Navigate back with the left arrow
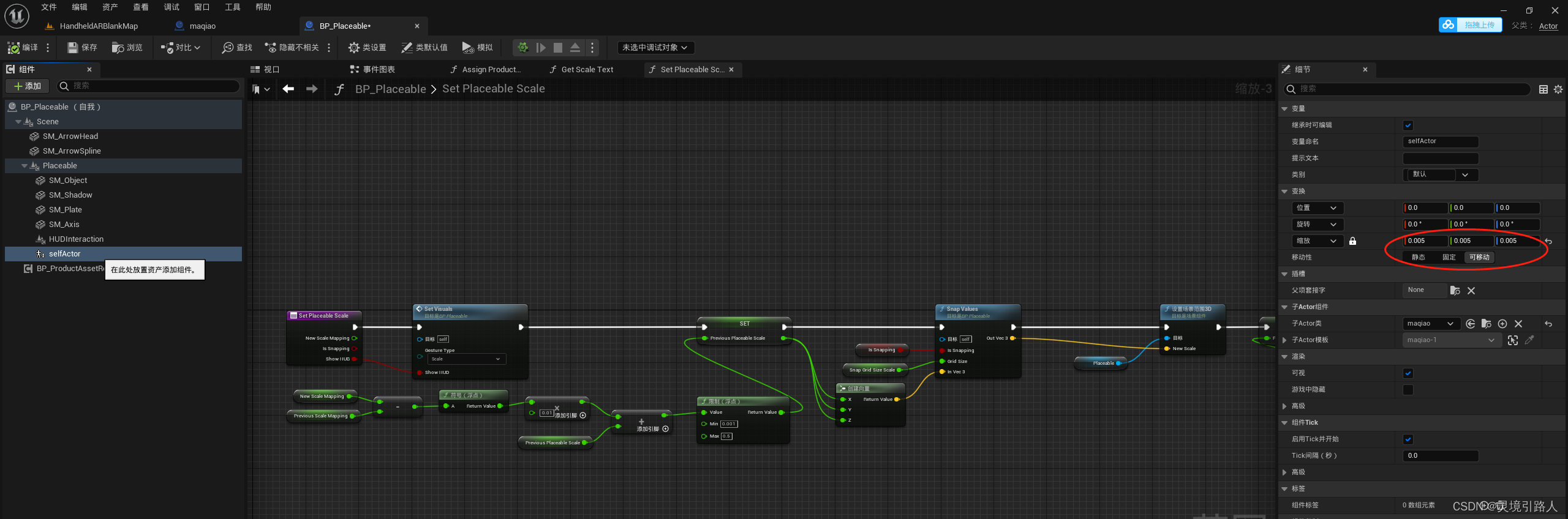 point(288,89)
